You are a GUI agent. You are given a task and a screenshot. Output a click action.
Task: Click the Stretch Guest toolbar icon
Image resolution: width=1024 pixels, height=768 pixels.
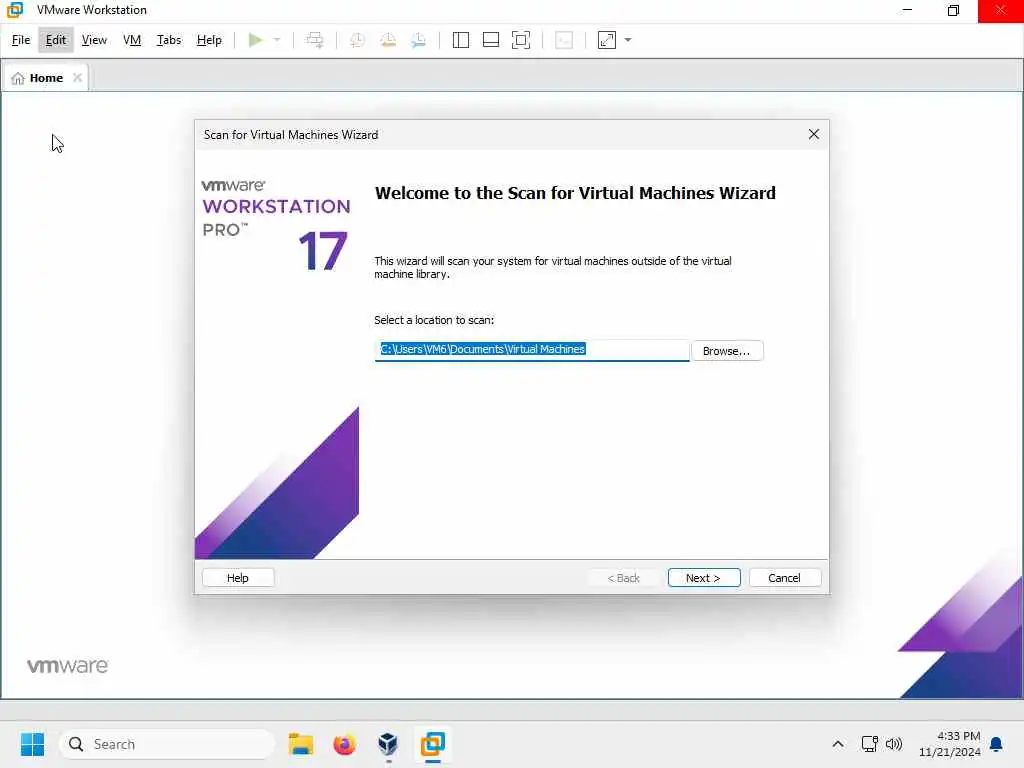pyautogui.click(x=607, y=40)
